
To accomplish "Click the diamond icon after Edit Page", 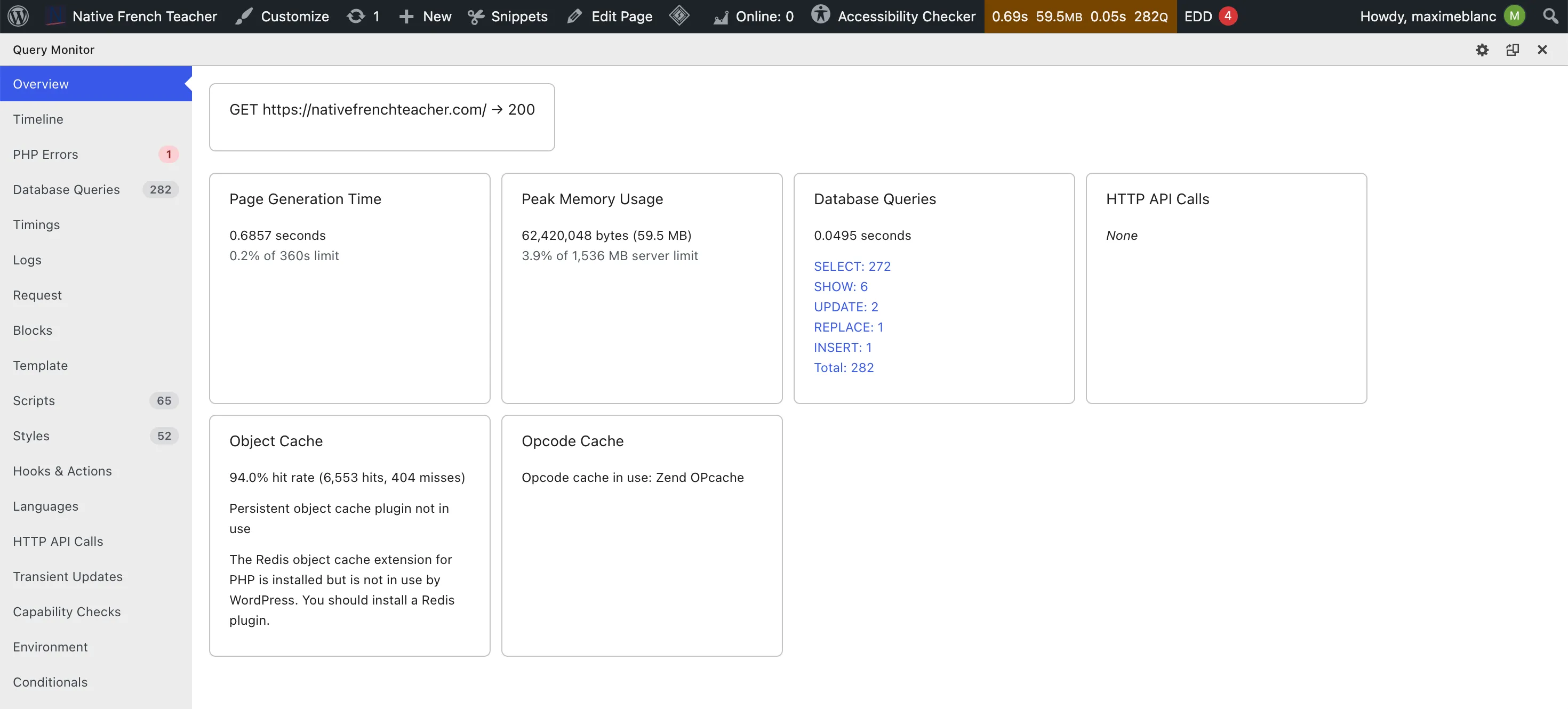I will pos(679,16).
